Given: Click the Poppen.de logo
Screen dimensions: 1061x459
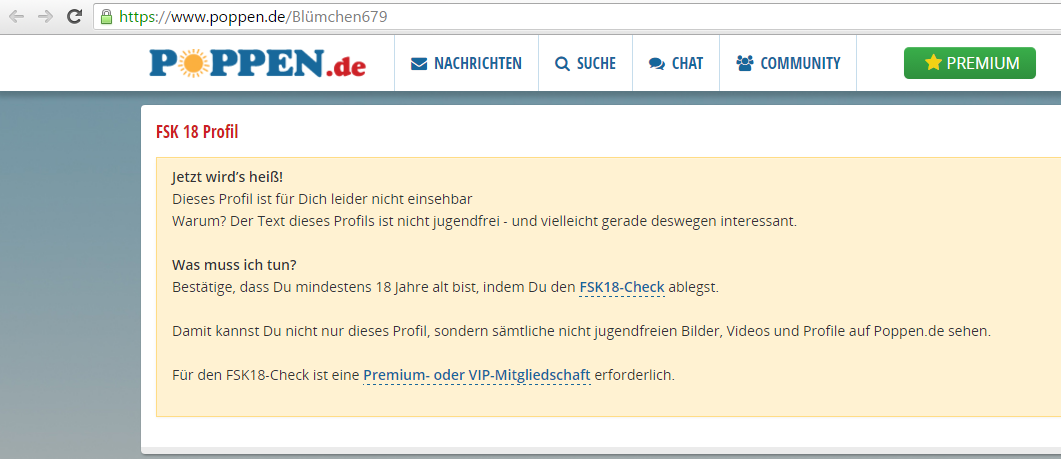Looking at the screenshot, I should click(x=258, y=63).
